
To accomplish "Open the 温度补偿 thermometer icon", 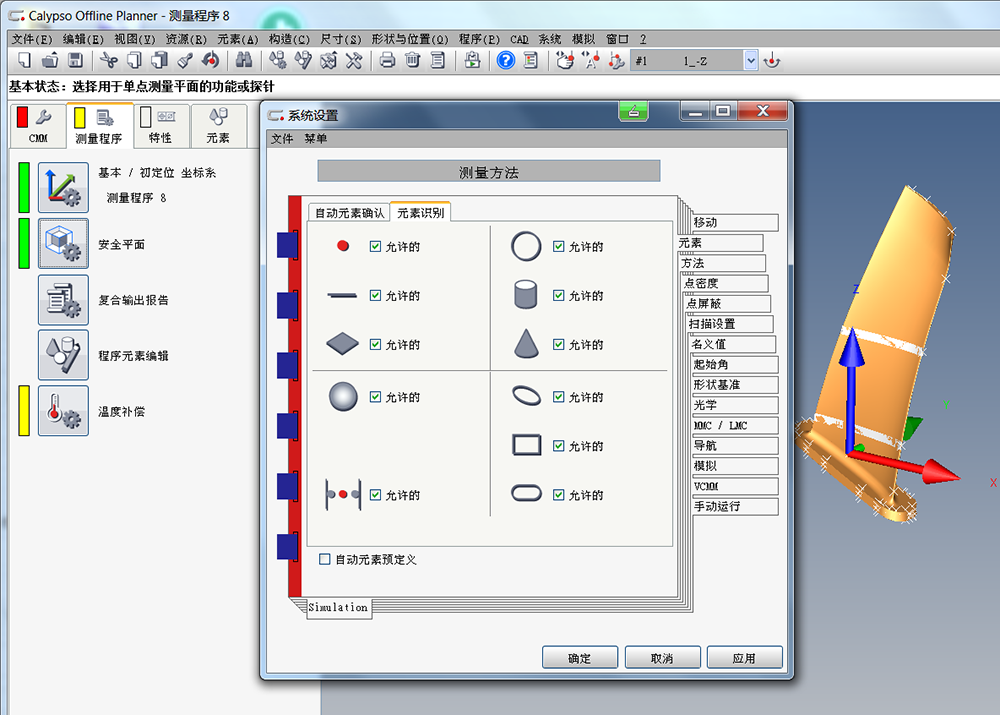I will [x=63, y=411].
